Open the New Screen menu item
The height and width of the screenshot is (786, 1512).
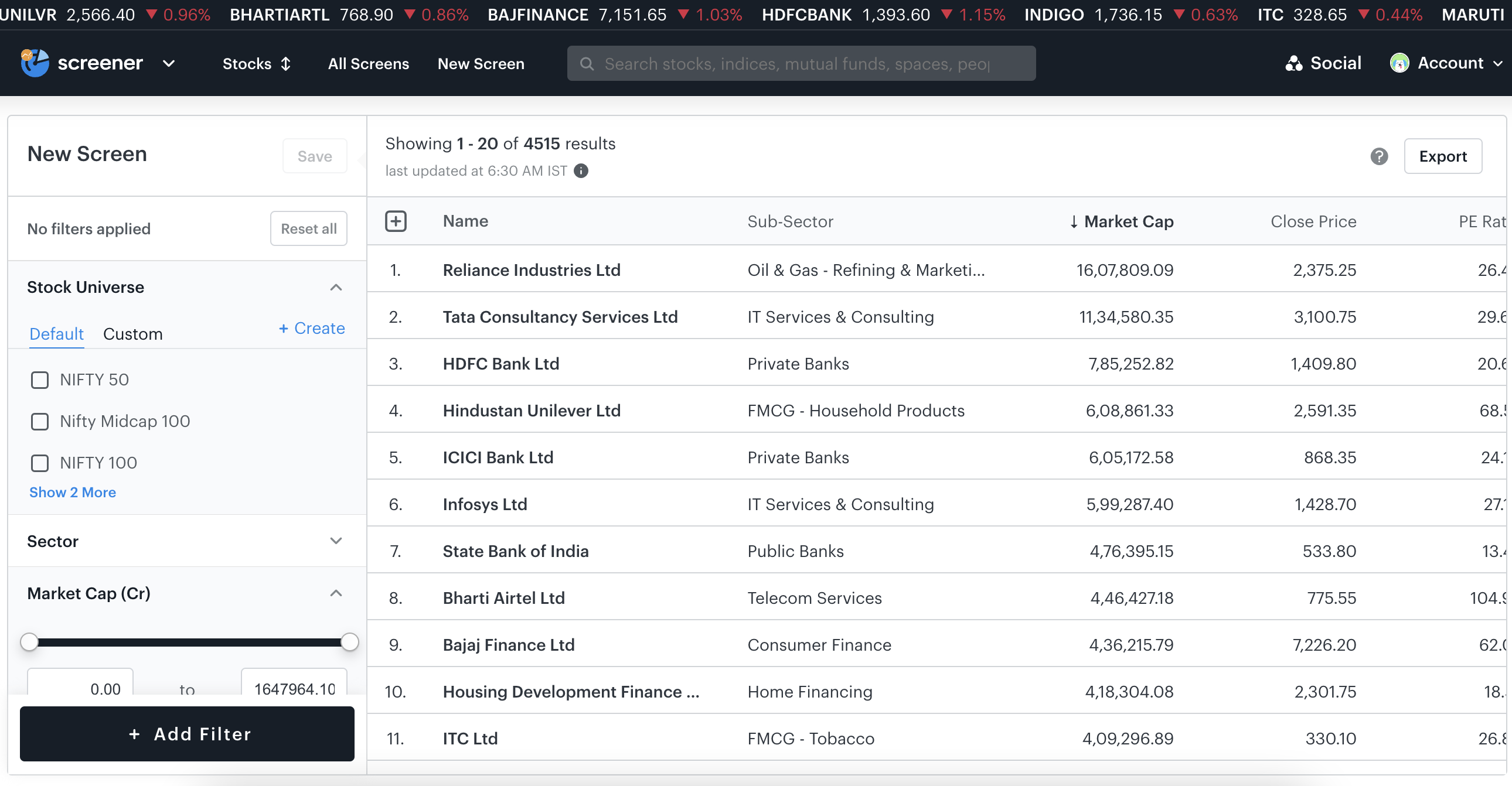click(481, 63)
